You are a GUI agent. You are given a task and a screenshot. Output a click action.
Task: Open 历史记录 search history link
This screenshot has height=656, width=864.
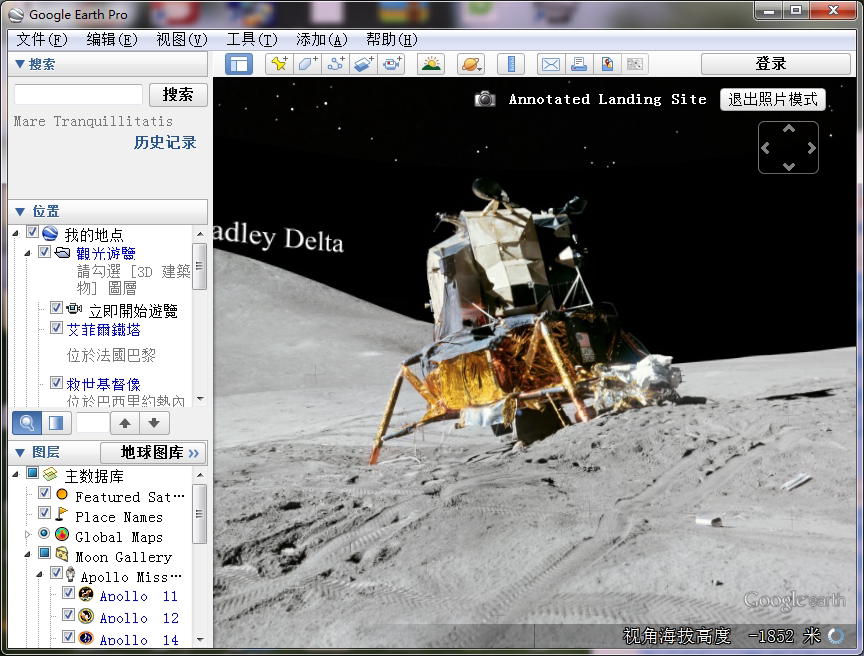[165, 143]
